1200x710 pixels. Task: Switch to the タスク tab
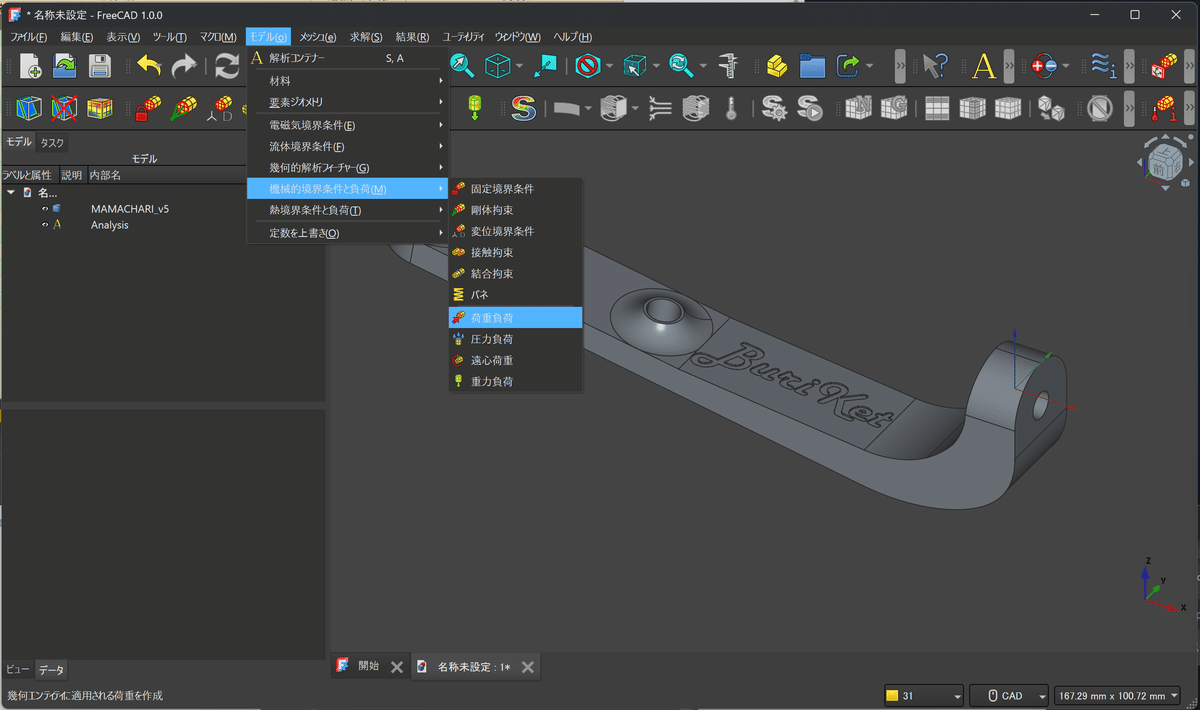point(51,143)
